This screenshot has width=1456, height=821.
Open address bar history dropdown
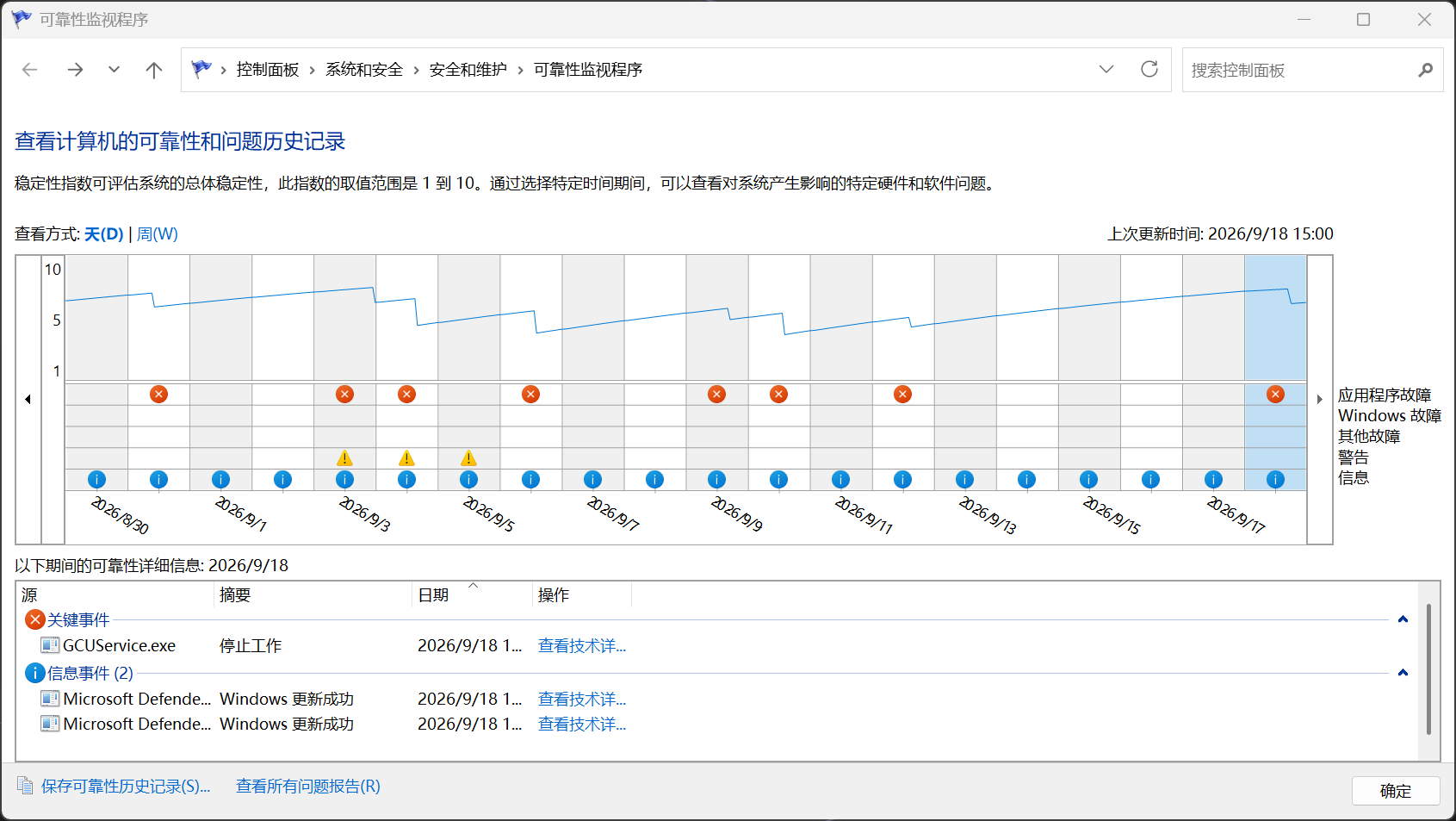coord(1106,69)
